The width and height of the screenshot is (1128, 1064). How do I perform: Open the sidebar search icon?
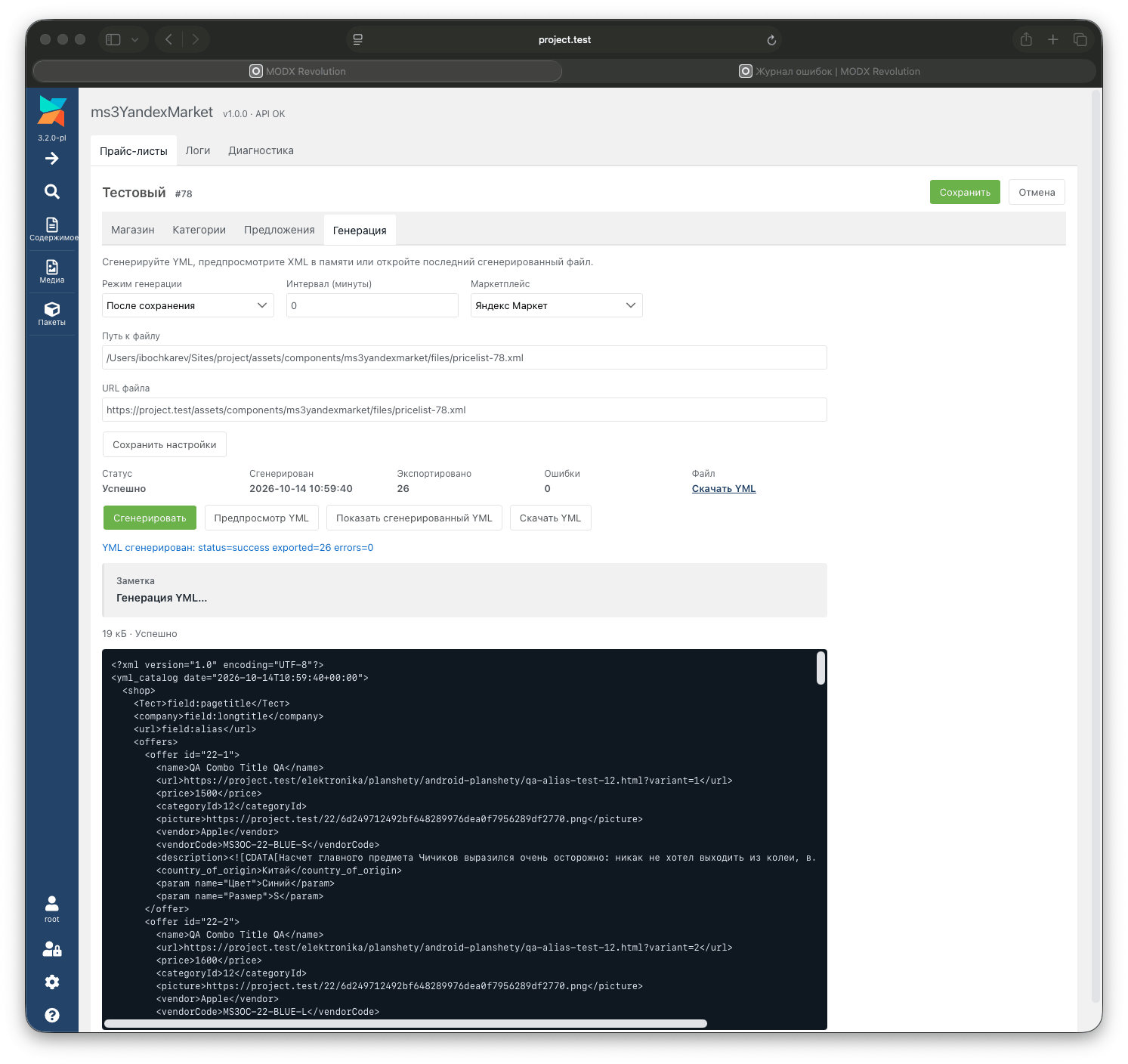tap(52, 191)
